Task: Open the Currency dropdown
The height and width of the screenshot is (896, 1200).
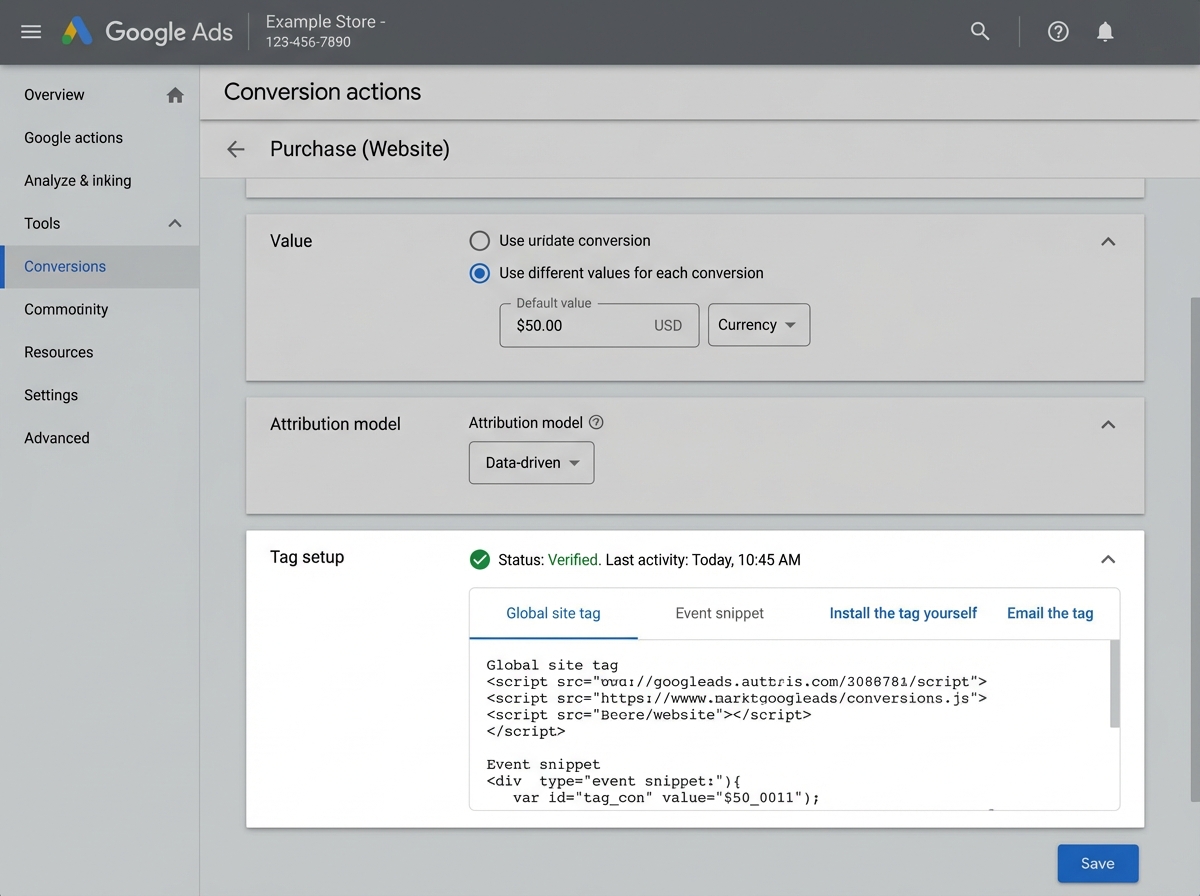Action: click(x=758, y=324)
